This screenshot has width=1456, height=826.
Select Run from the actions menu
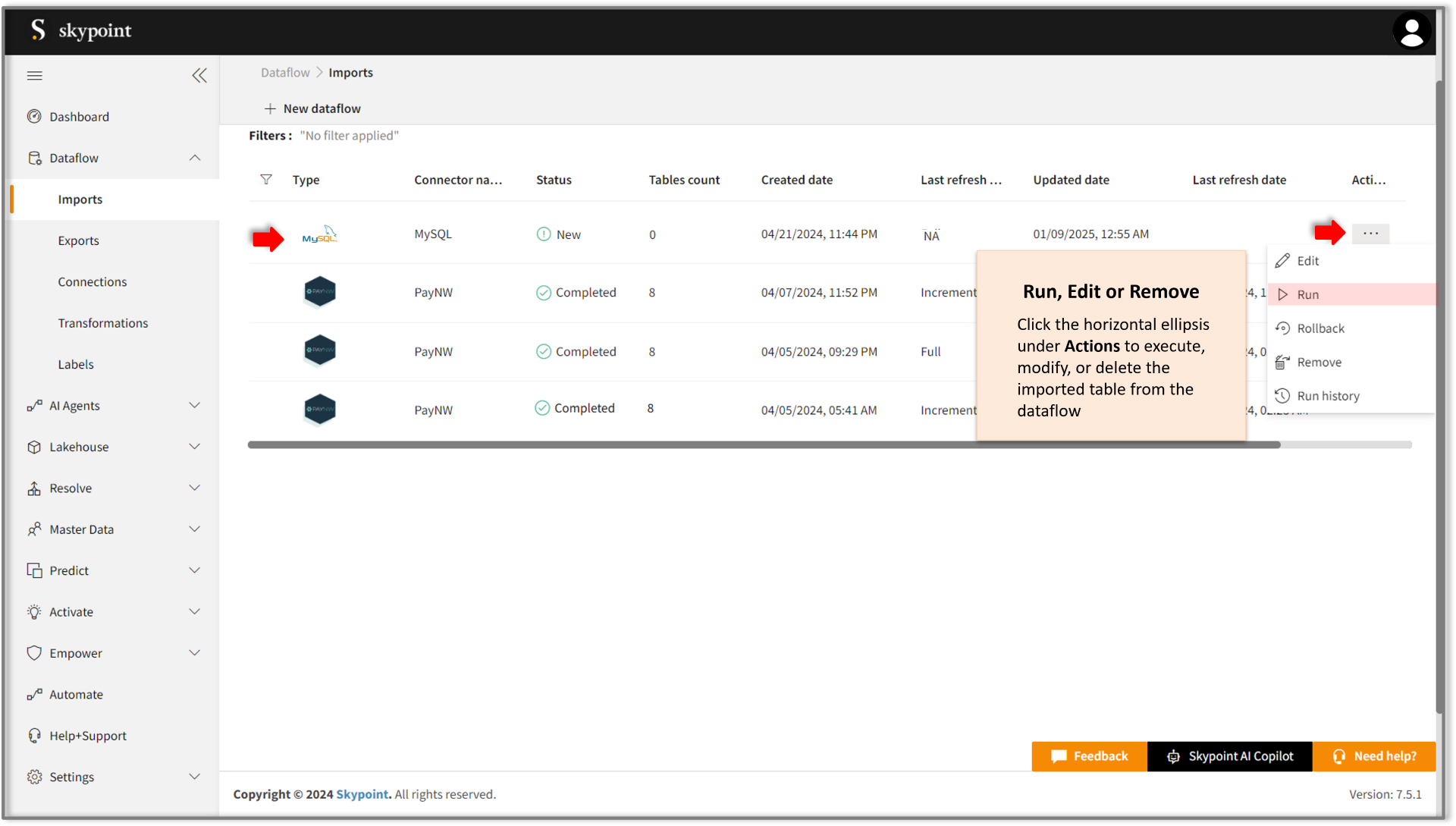(1307, 294)
